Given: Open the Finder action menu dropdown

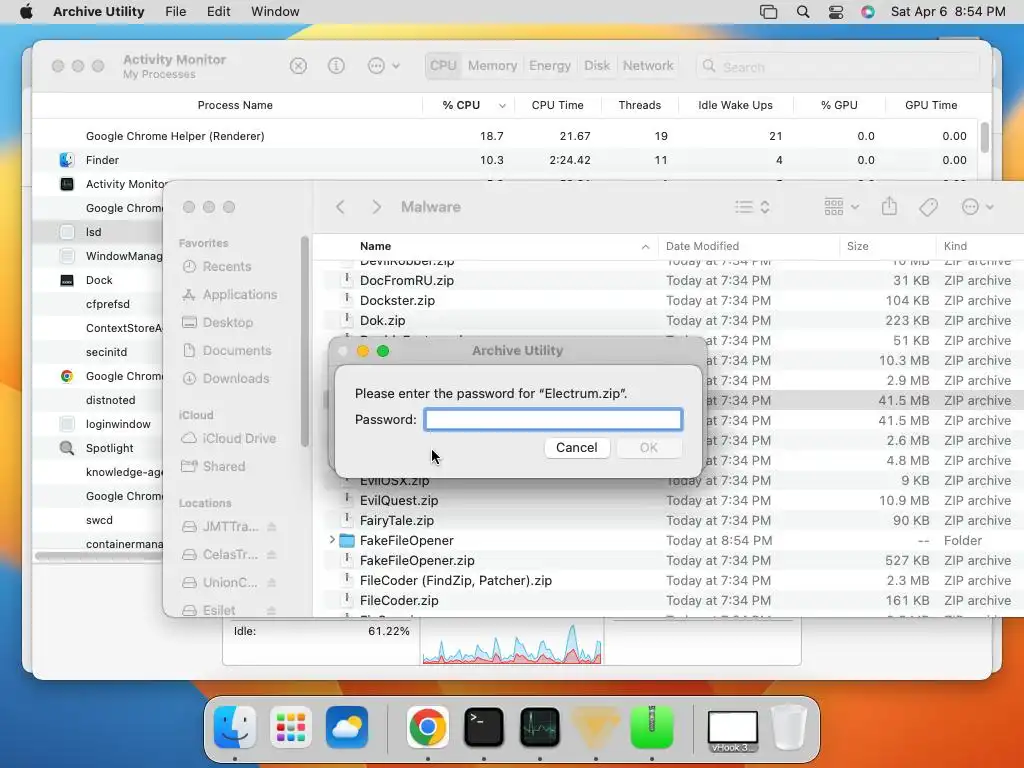Looking at the screenshot, I should pyautogui.click(x=977, y=207).
